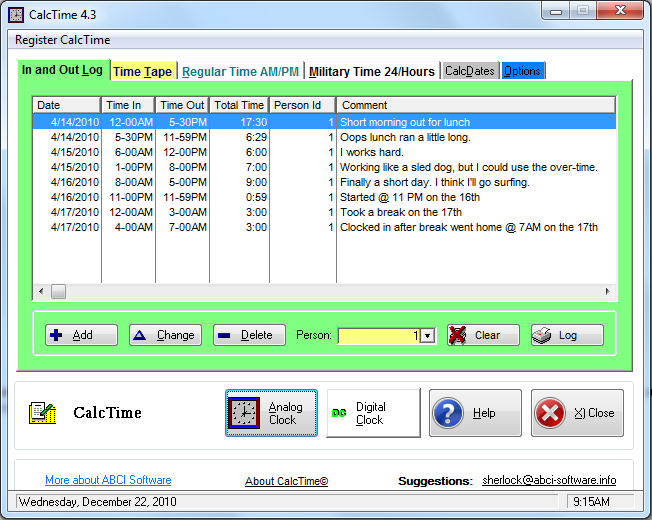Open the Regular Time AM/PM tab
The width and height of the screenshot is (652, 520).
tap(240, 71)
